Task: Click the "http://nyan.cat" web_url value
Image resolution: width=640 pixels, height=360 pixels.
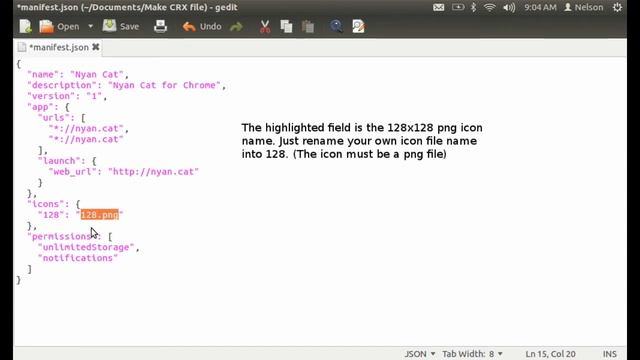Action: [153, 172]
